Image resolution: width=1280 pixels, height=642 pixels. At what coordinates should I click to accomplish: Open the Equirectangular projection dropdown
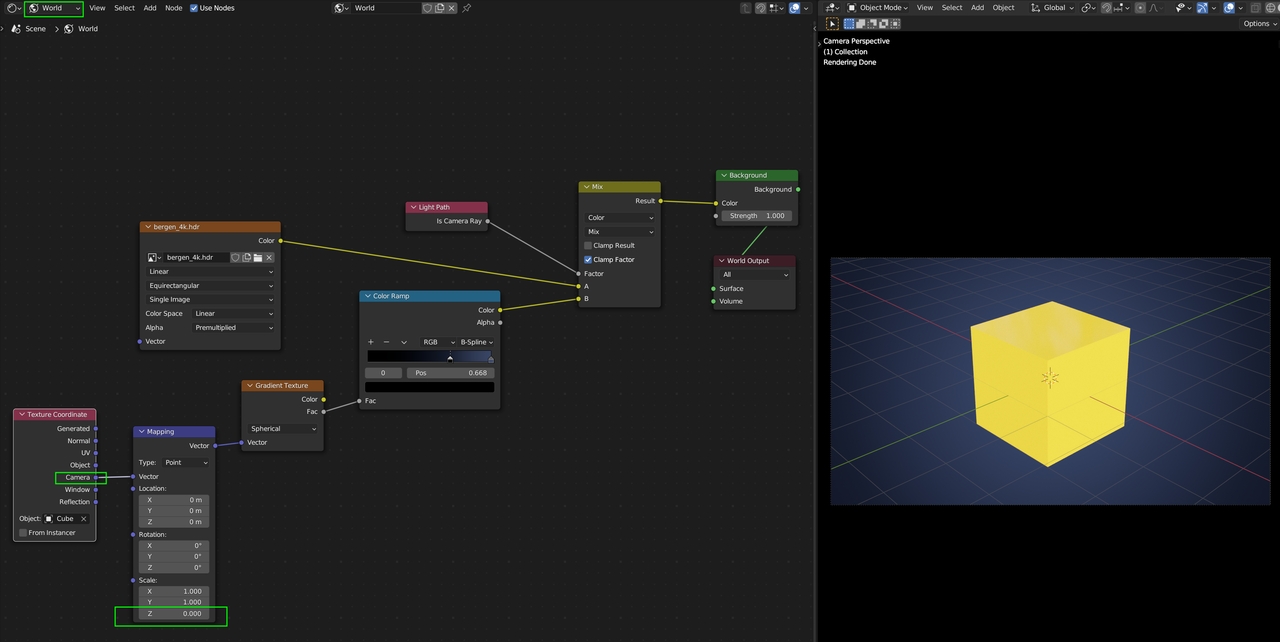tap(210, 285)
